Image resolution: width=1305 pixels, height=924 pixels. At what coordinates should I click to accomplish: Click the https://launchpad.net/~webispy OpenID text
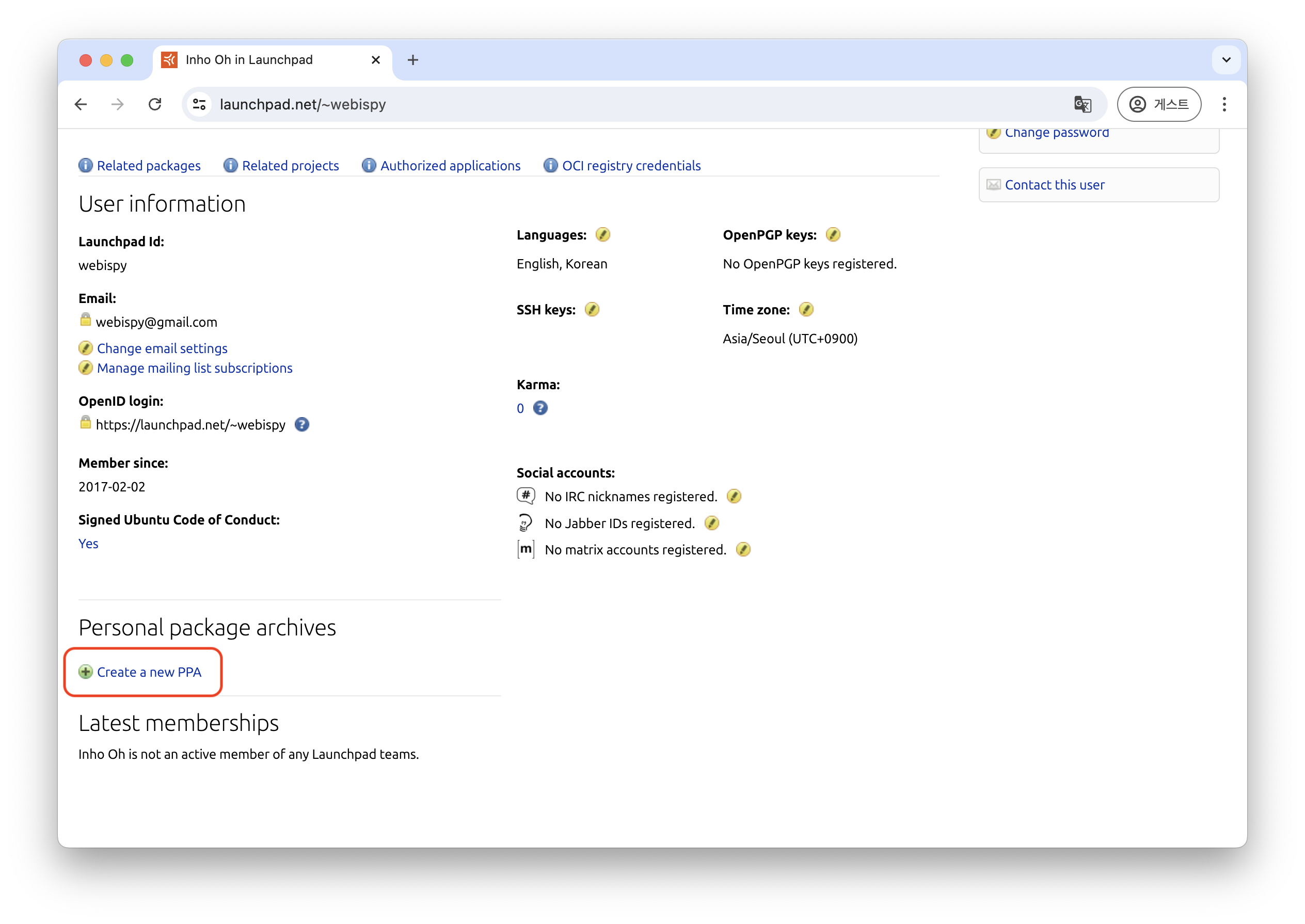click(x=190, y=424)
